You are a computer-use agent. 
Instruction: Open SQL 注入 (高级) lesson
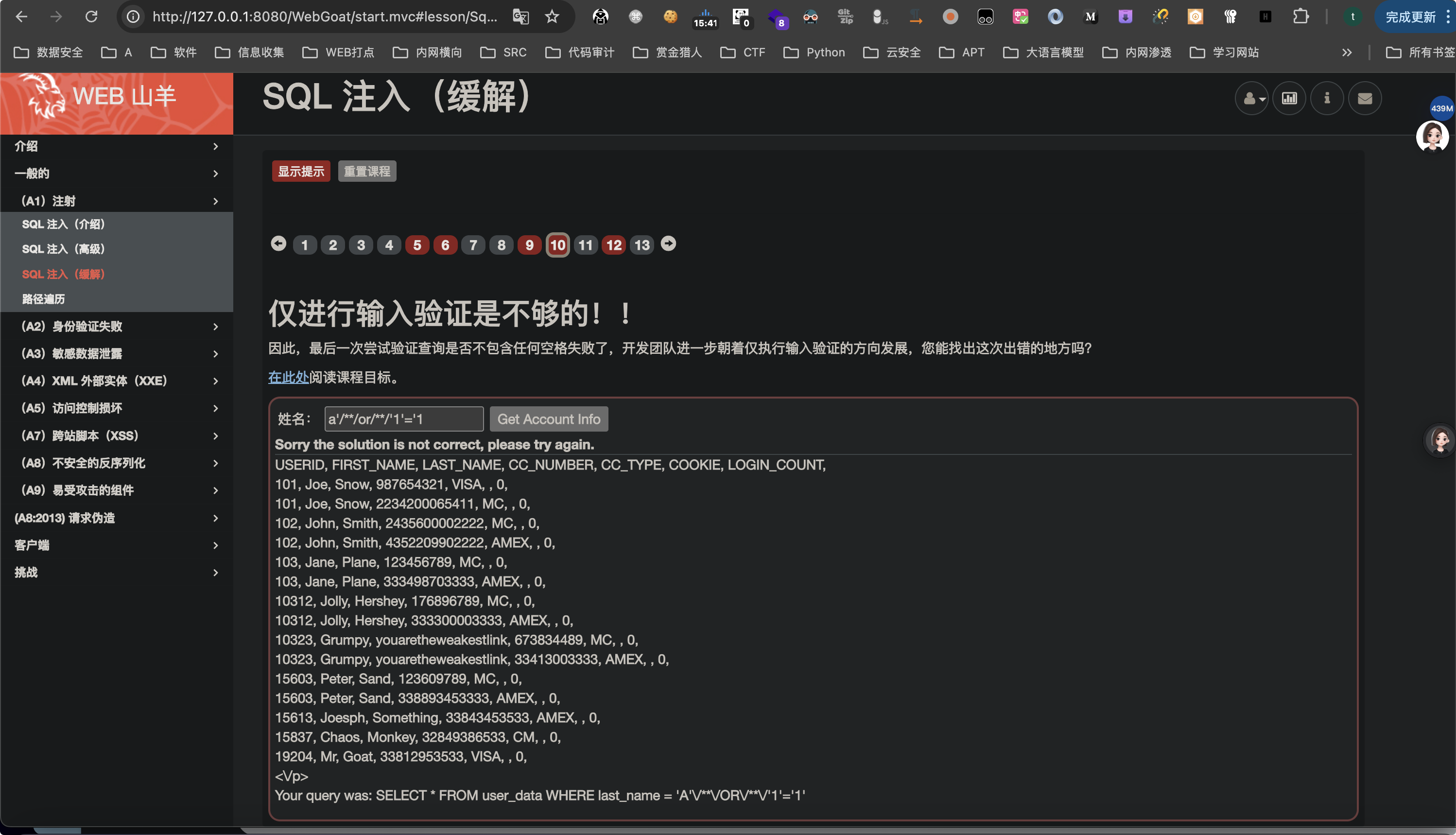(x=64, y=249)
